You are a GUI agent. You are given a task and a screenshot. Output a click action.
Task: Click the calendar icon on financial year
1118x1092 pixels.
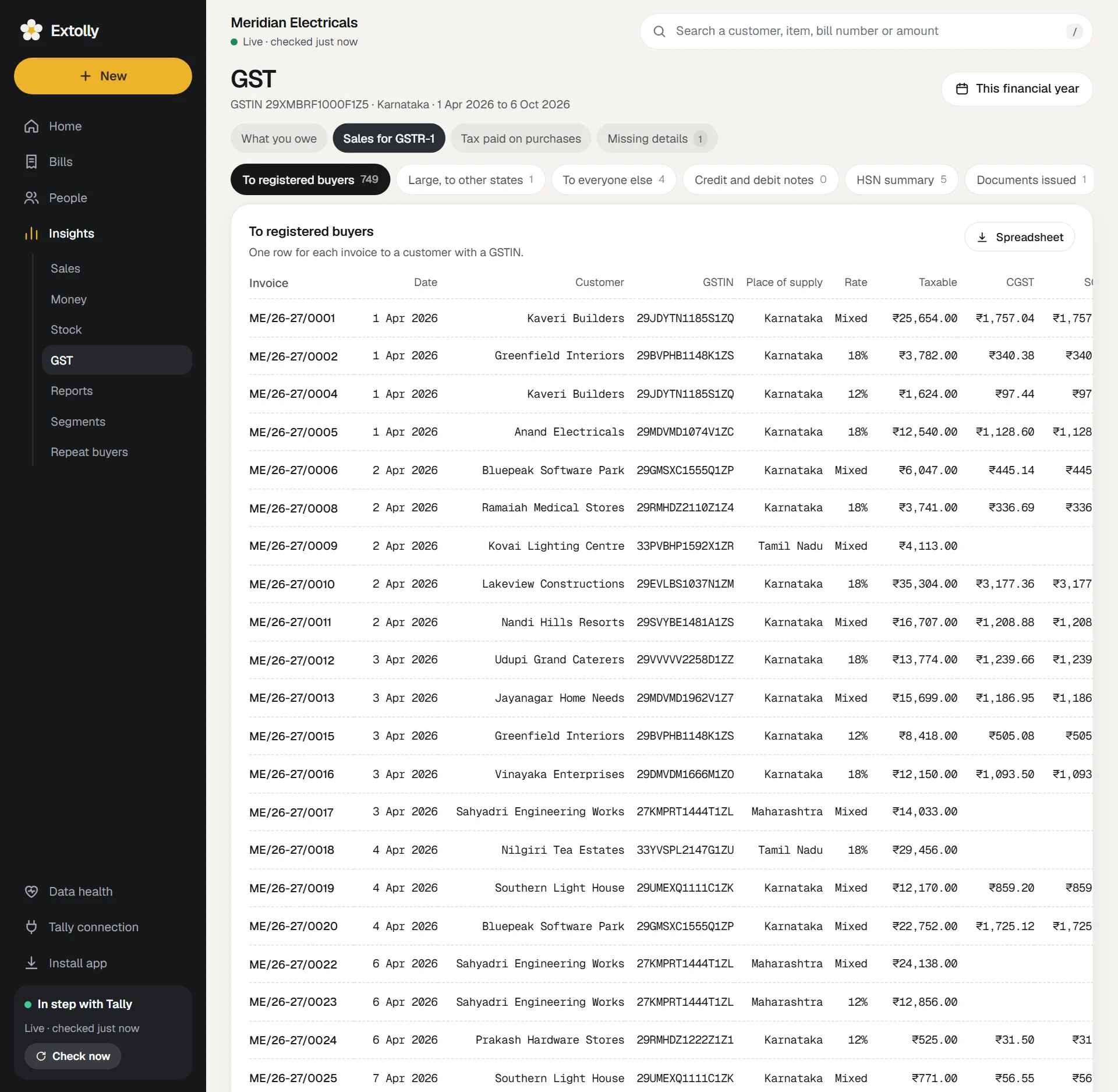(962, 89)
